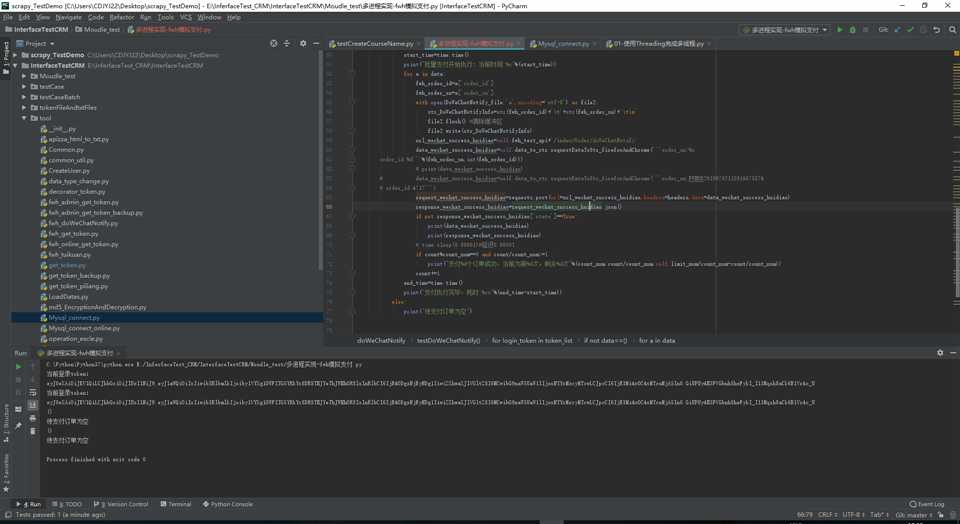Collapse the InterfaceTestCRM project root

[x=15, y=66]
